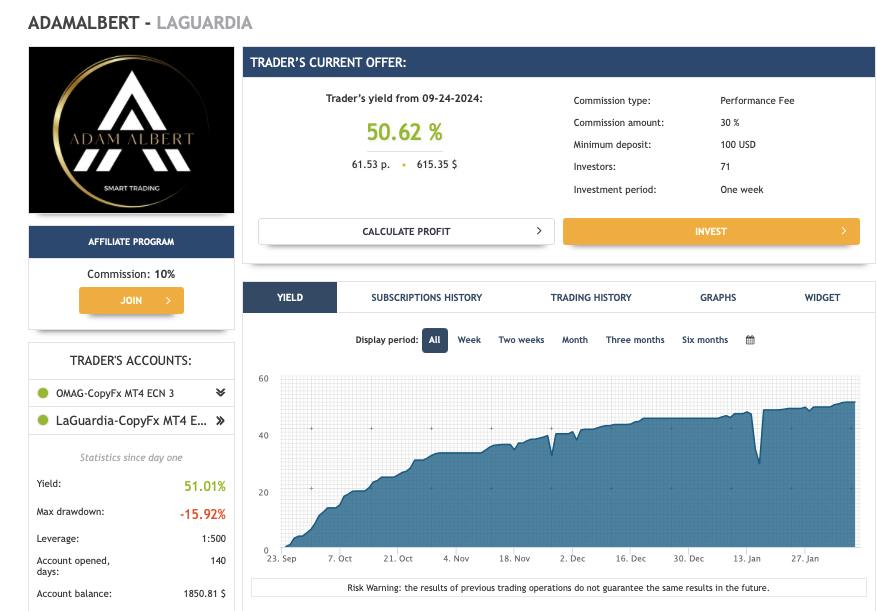Set display period to Week
The width and height of the screenshot is (877, 611).
click(x=469, y=340)
